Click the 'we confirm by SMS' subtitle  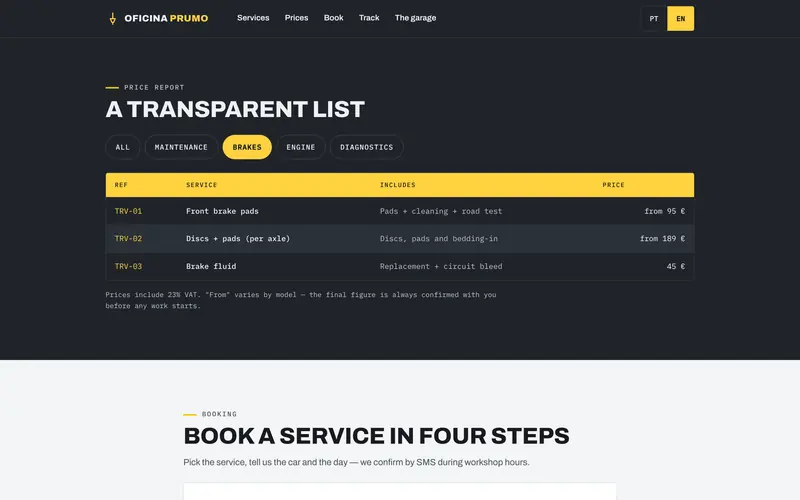[356, 462]
